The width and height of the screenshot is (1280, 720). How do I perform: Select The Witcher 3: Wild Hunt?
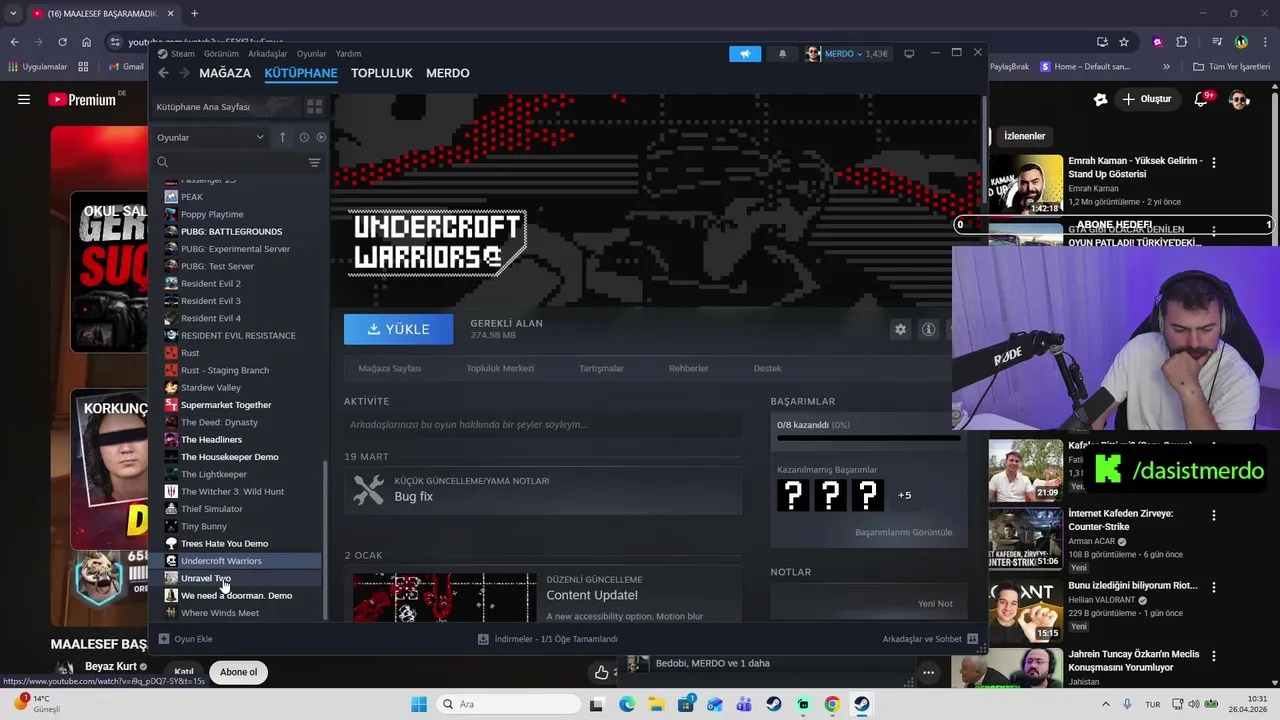click(232, 492)
